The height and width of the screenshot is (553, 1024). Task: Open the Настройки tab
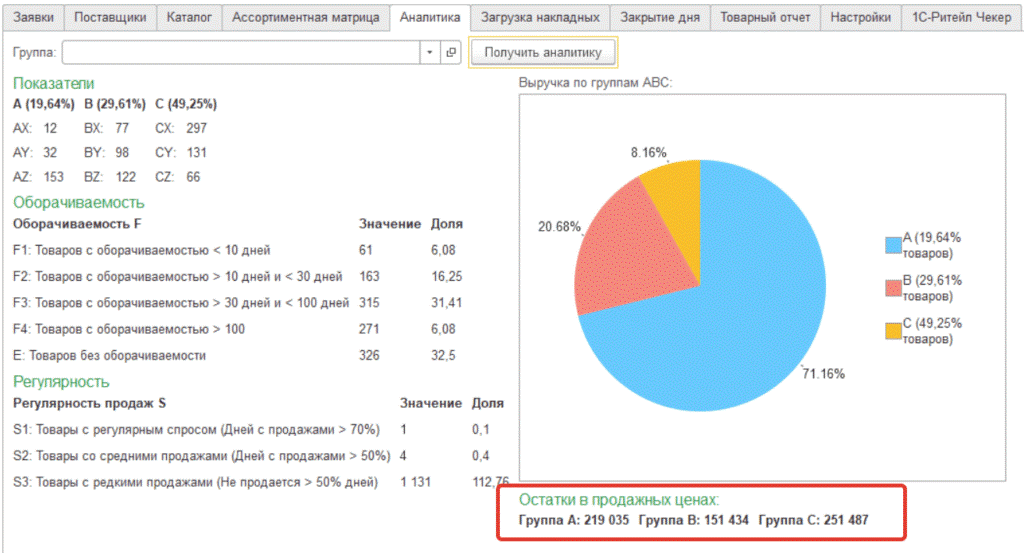pos(861,17)
